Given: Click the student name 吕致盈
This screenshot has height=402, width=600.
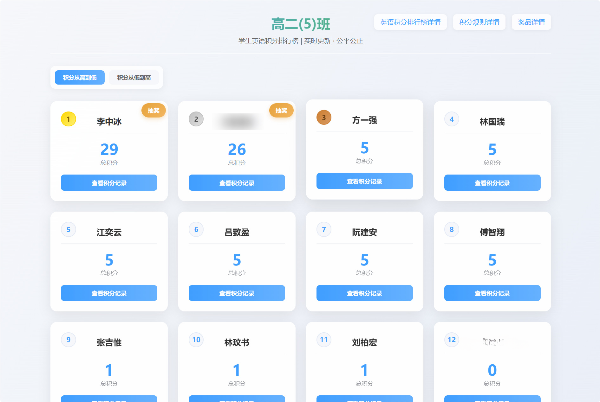Looking at the screenshot, I should (237, 232).
